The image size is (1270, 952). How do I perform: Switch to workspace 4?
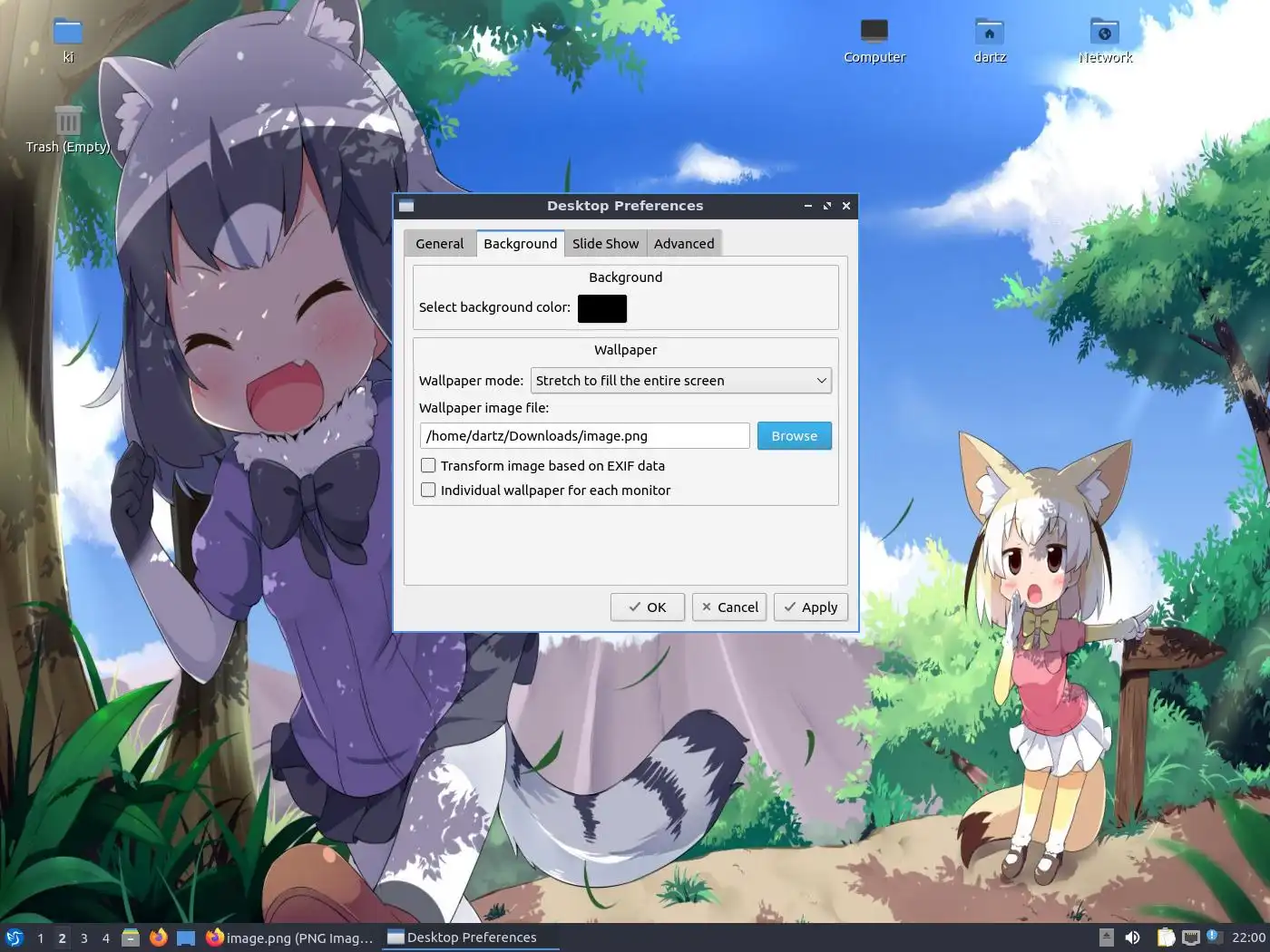[105, 937]
